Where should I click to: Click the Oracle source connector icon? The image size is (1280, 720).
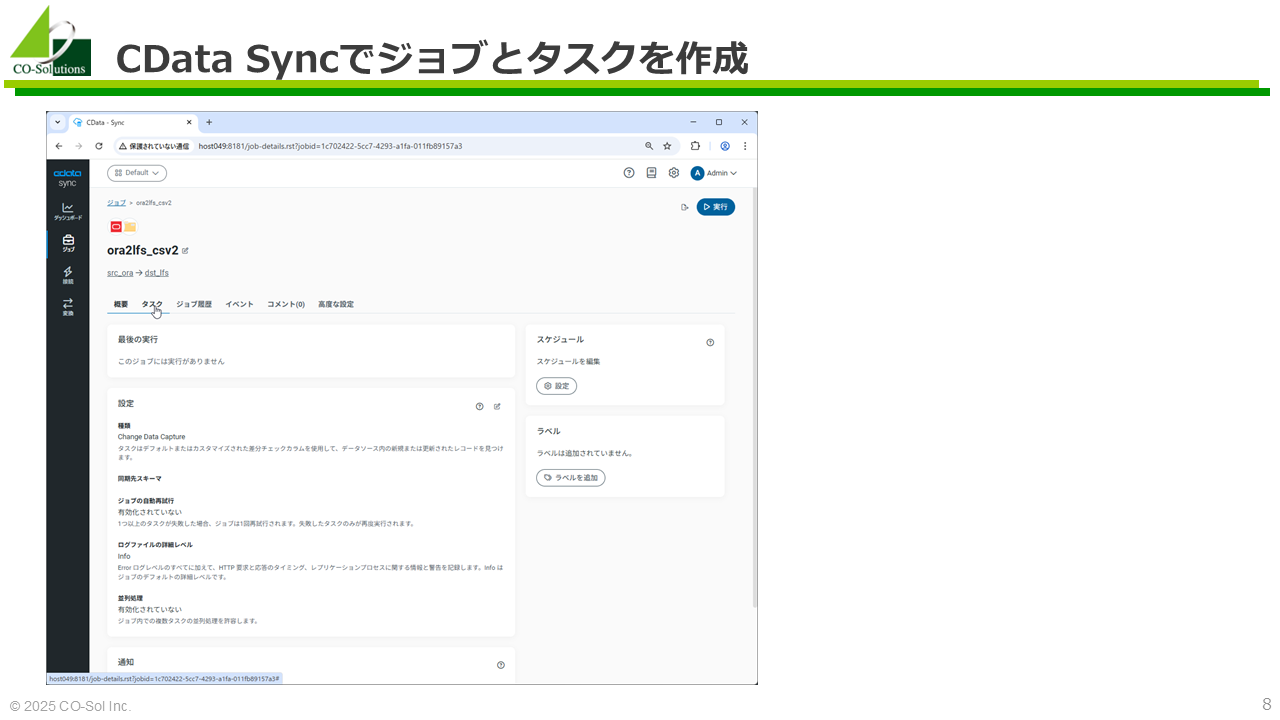click(116, 227)
